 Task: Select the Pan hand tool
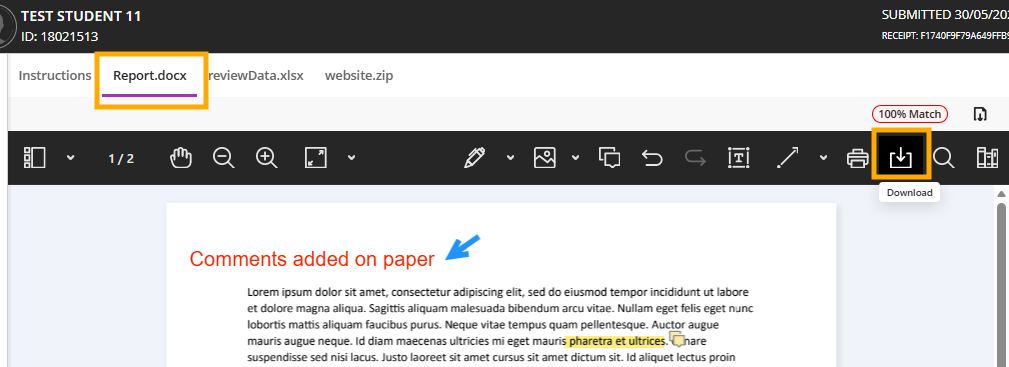tap(181, 158)
